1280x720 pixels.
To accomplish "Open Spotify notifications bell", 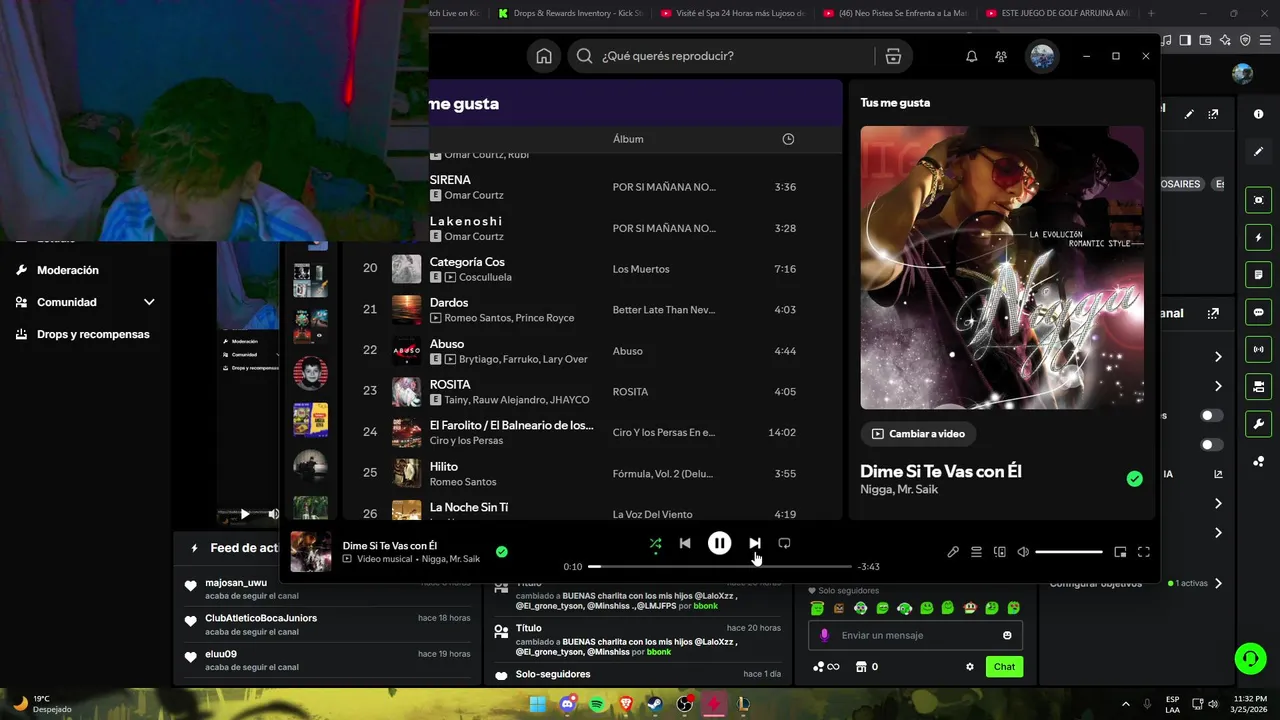I will (x=971, y=56).
